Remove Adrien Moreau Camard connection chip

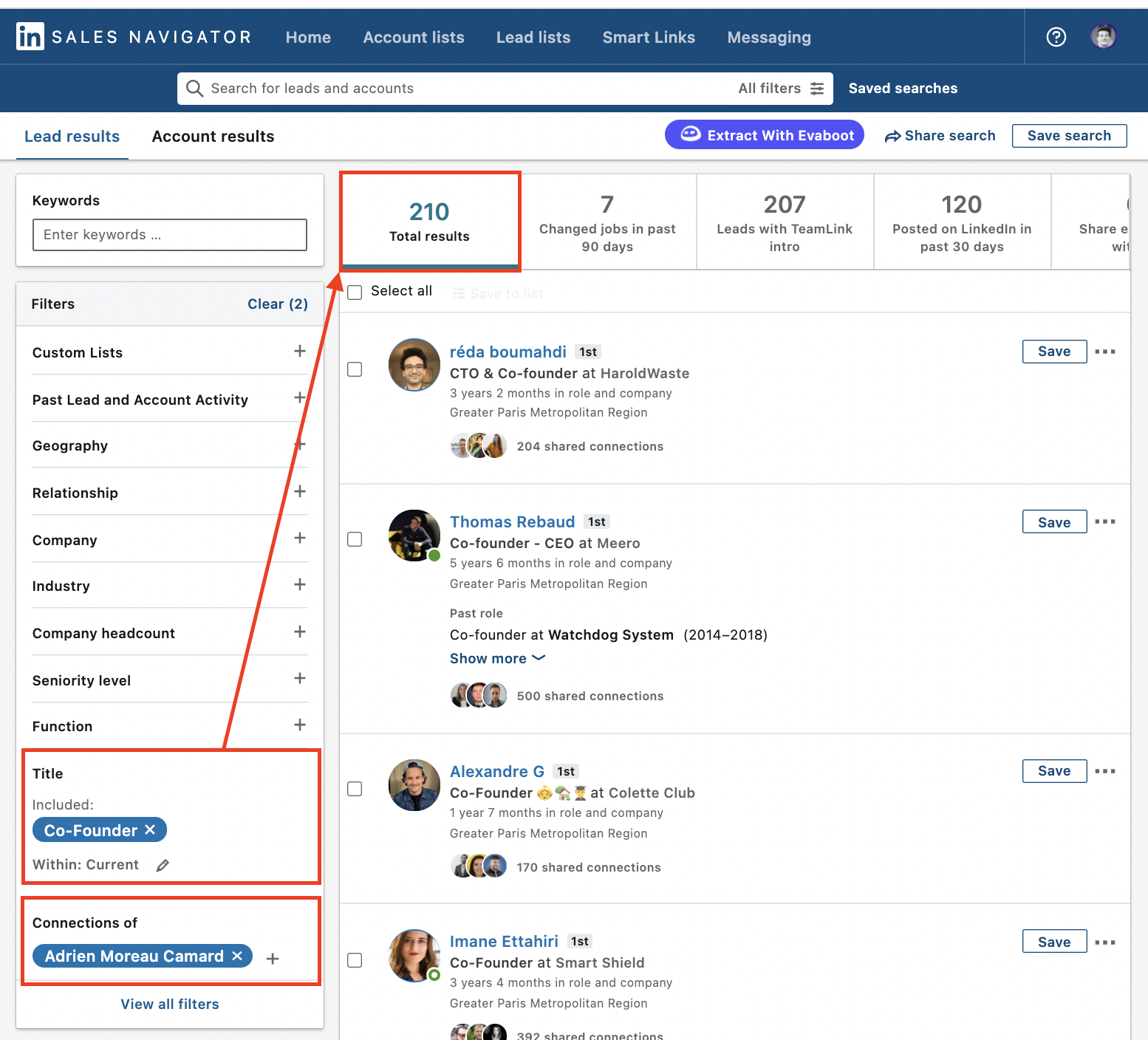[x=237, y=956]
